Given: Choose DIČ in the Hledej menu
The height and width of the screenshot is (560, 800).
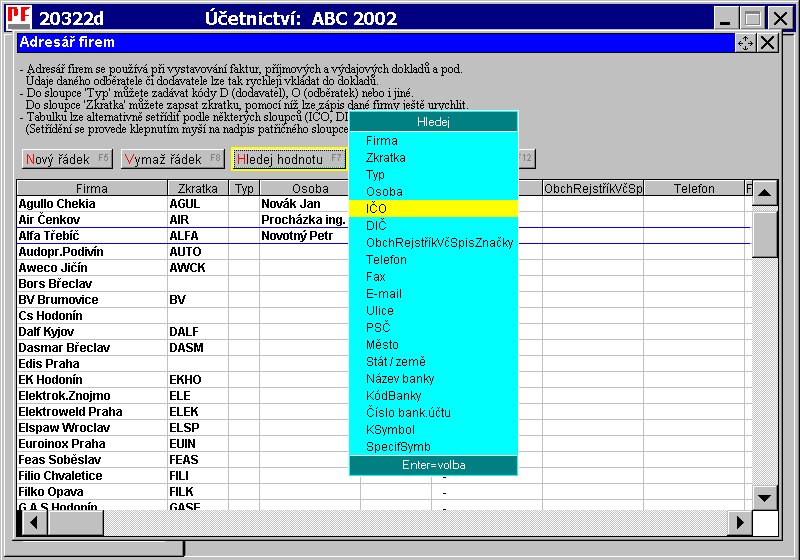Looking at the screenshot, I should (433, 225).
